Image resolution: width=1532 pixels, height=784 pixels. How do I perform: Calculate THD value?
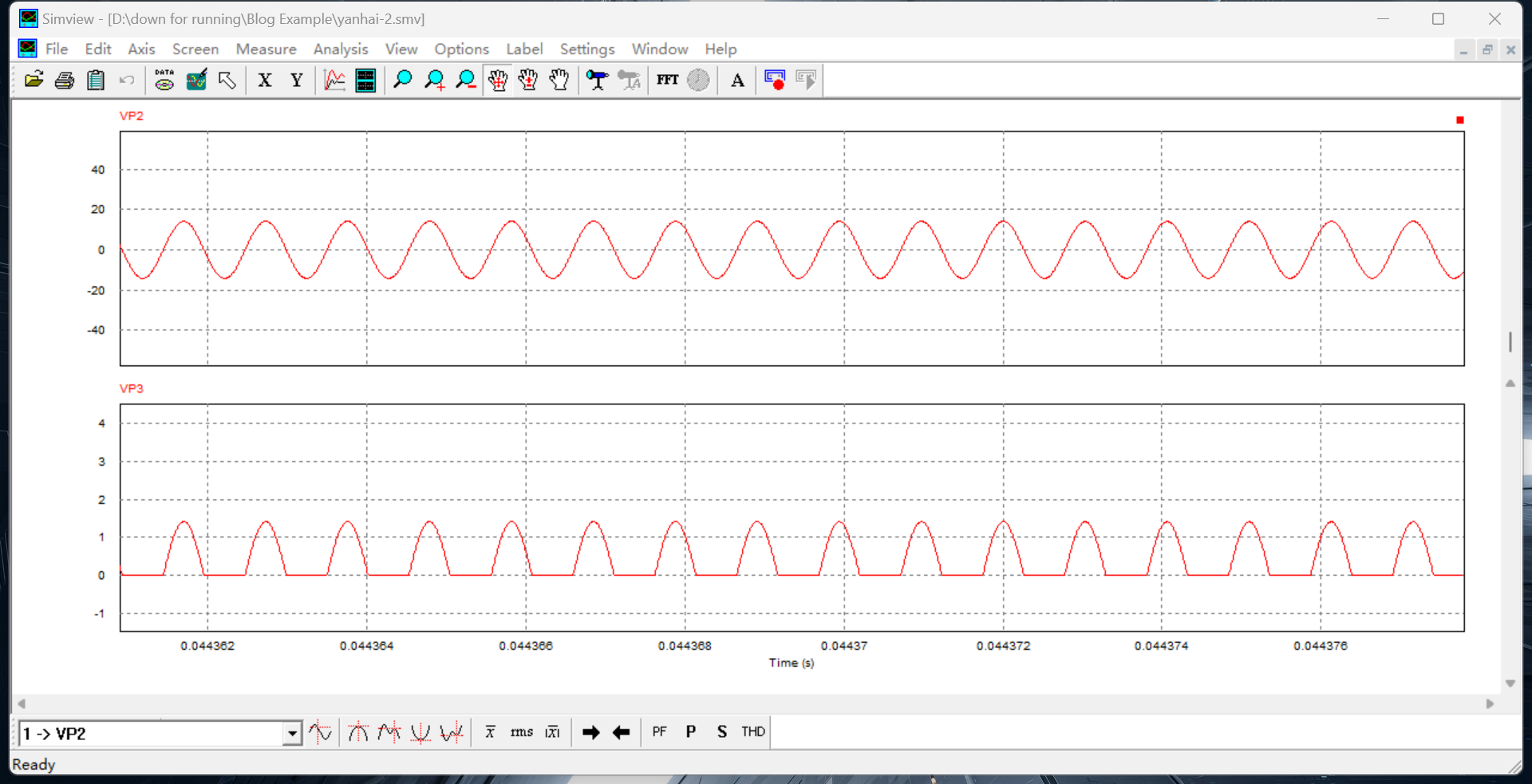753,732
